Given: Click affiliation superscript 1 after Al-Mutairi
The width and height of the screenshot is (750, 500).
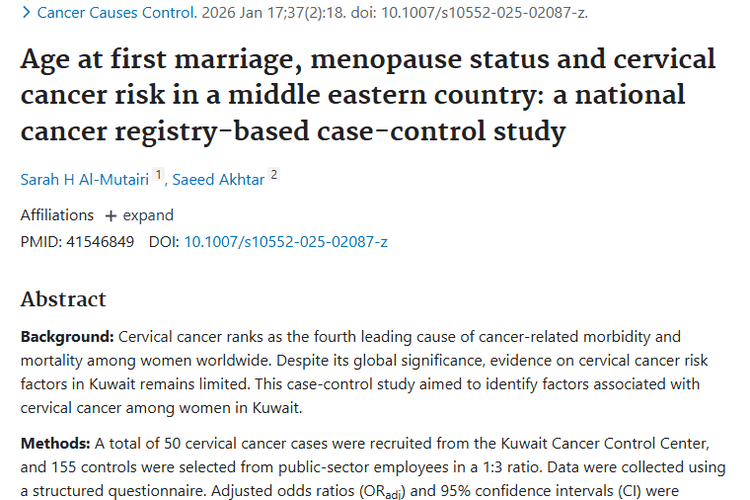Looking at the screenshot, I should point(157,175).
